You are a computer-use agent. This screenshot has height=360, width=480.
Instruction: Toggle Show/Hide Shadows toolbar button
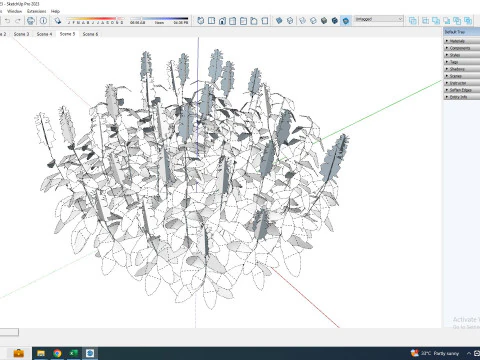click(58, 21)
